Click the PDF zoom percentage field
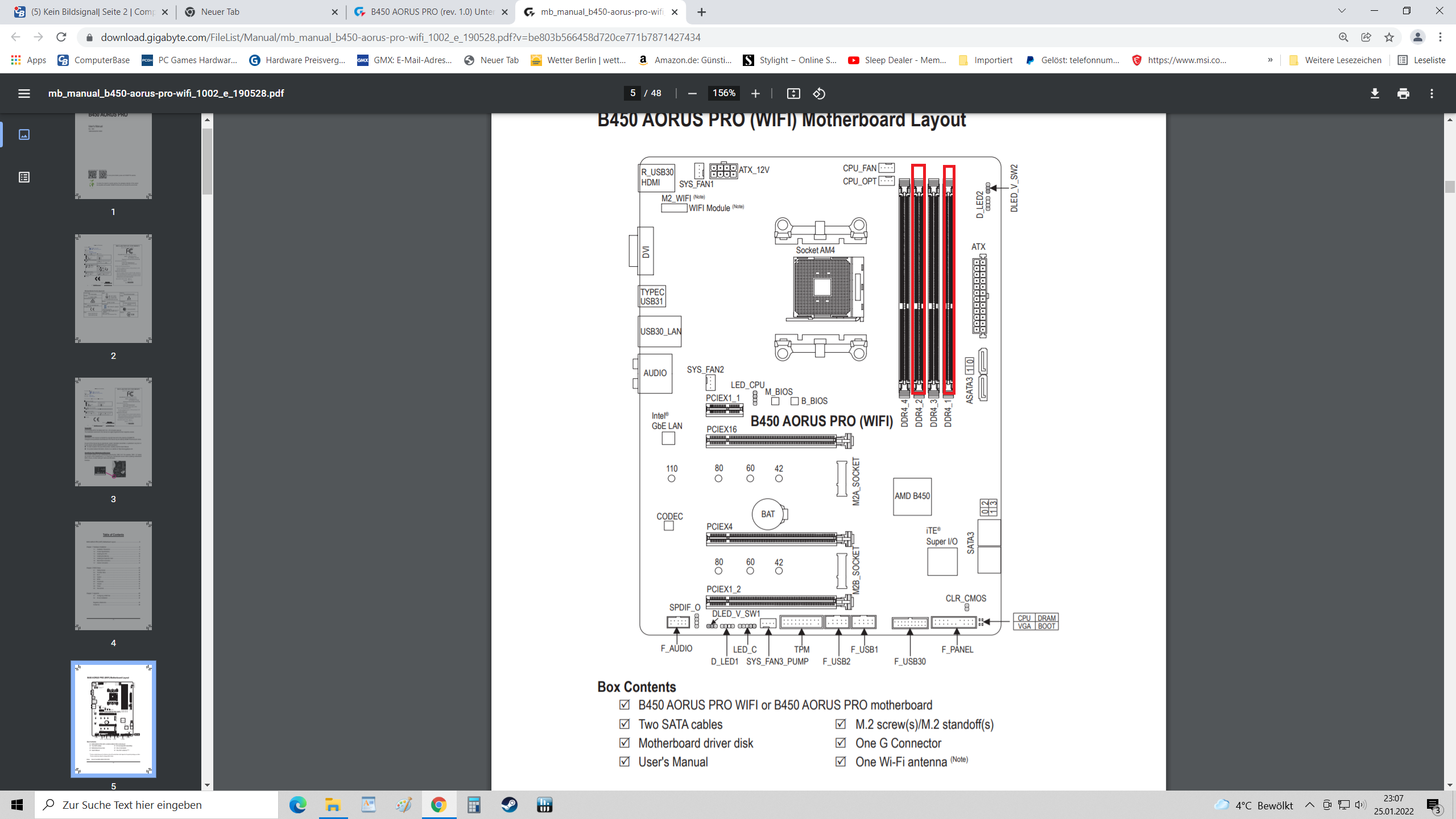Image resolution: width=1456 pixels, height=819 pixels. [723, 93]
